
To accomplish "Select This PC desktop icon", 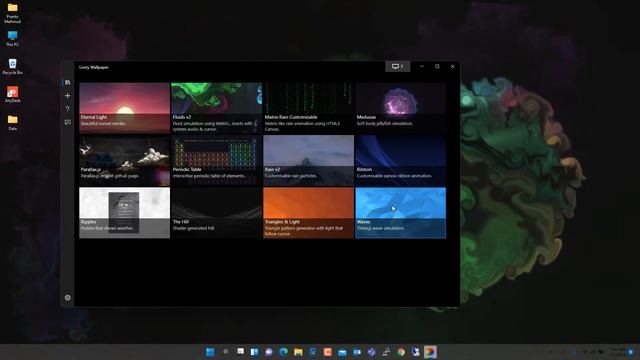I will [x=13, y=39].
